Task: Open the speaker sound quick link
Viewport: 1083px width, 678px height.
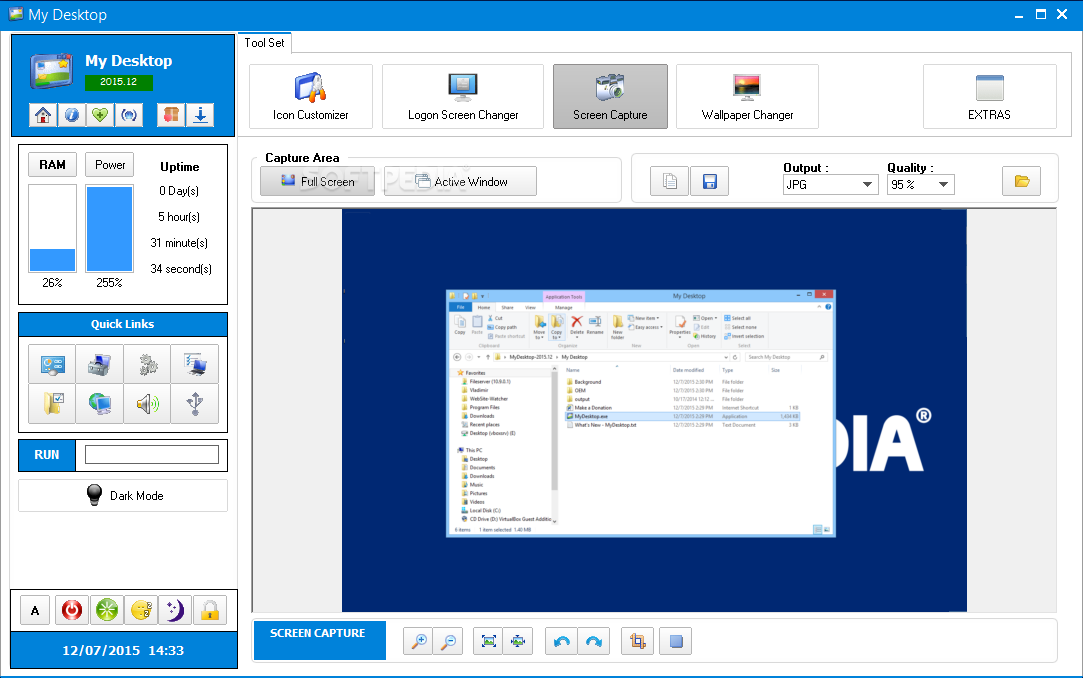Action: click(147, 403)
